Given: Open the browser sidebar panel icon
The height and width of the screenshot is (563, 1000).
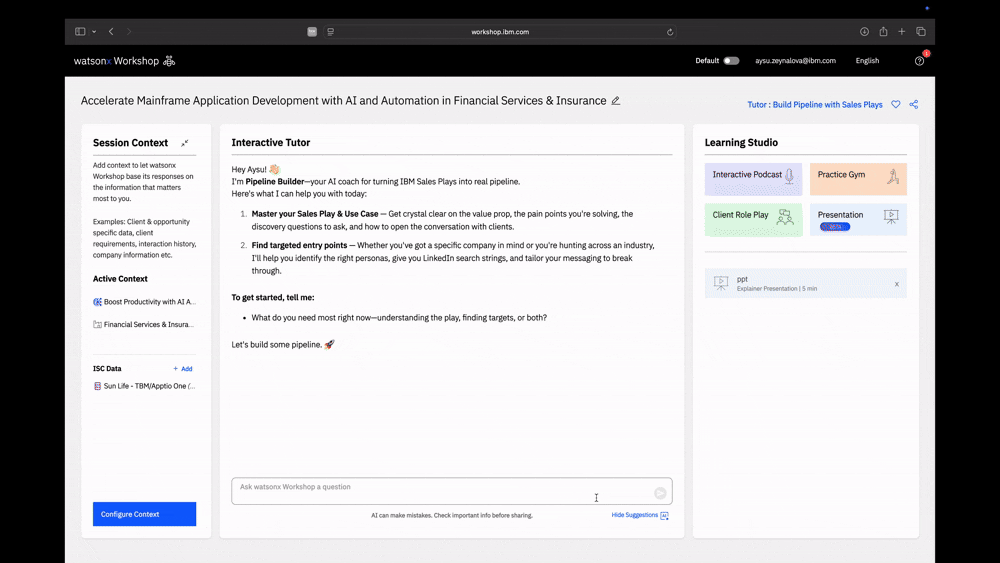Looking at the screenshot, I should click(80, 31).
